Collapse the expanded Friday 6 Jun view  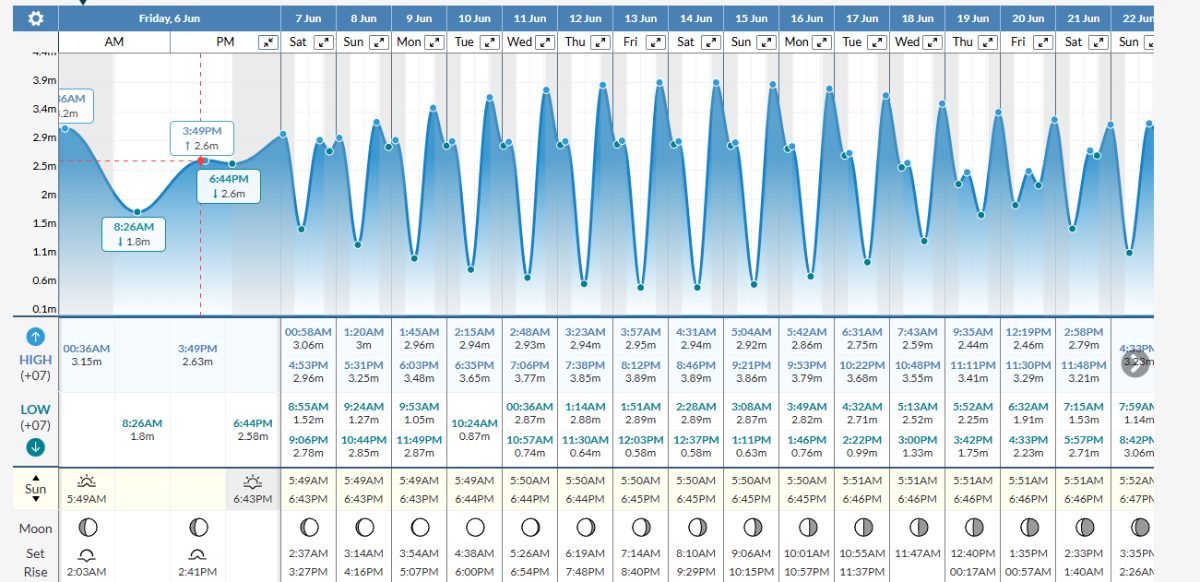(268, 42)
